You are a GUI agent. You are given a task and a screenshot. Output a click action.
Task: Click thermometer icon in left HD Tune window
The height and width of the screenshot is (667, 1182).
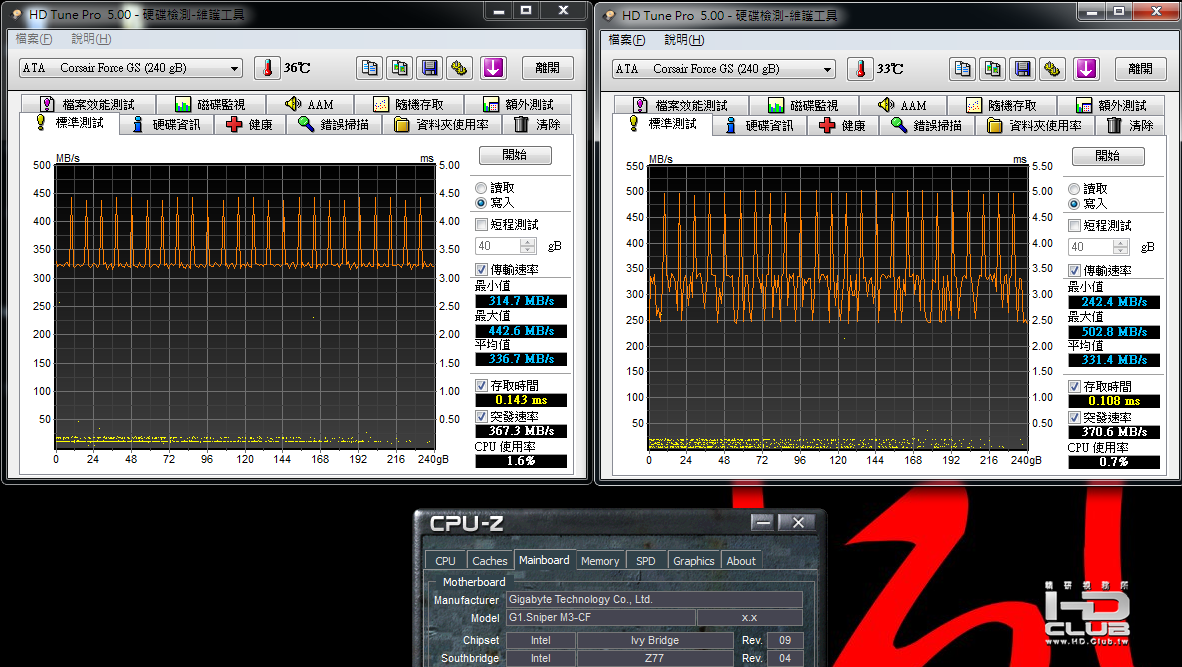pos(267,68)
